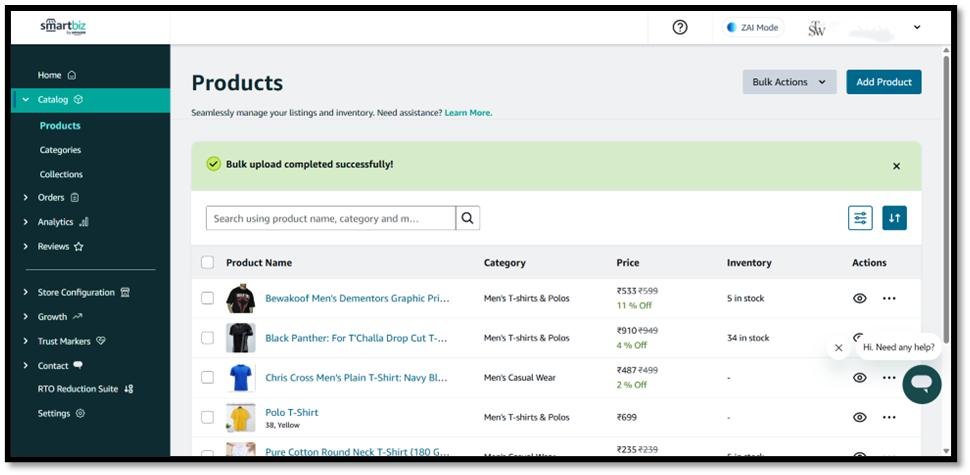Select the Black Panther product checkbox

[x=207, y=338]
